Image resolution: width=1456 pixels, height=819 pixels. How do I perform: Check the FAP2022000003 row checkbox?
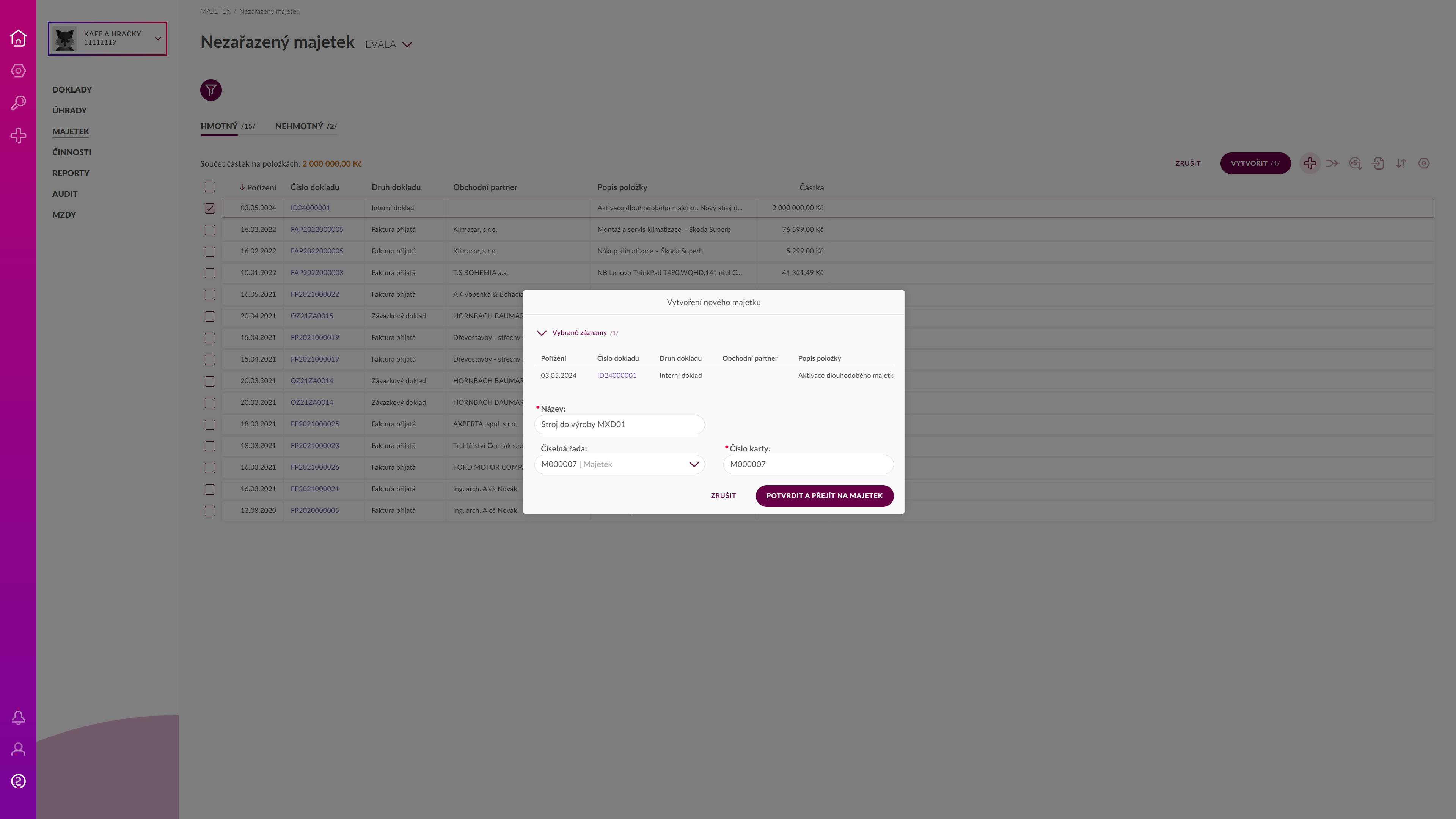click(210, 273)
